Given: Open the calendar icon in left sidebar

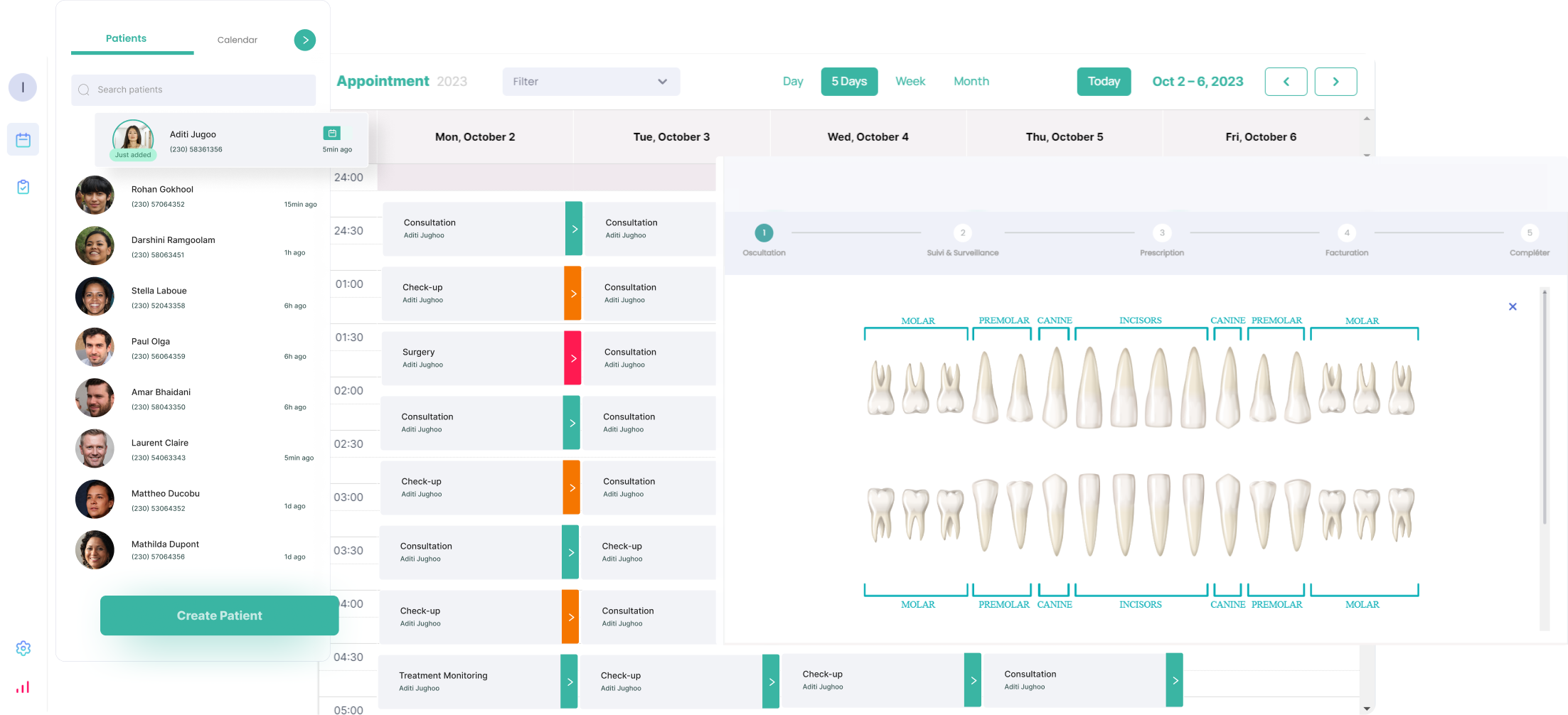Looking at the screenshot, I should coord(23,140).
